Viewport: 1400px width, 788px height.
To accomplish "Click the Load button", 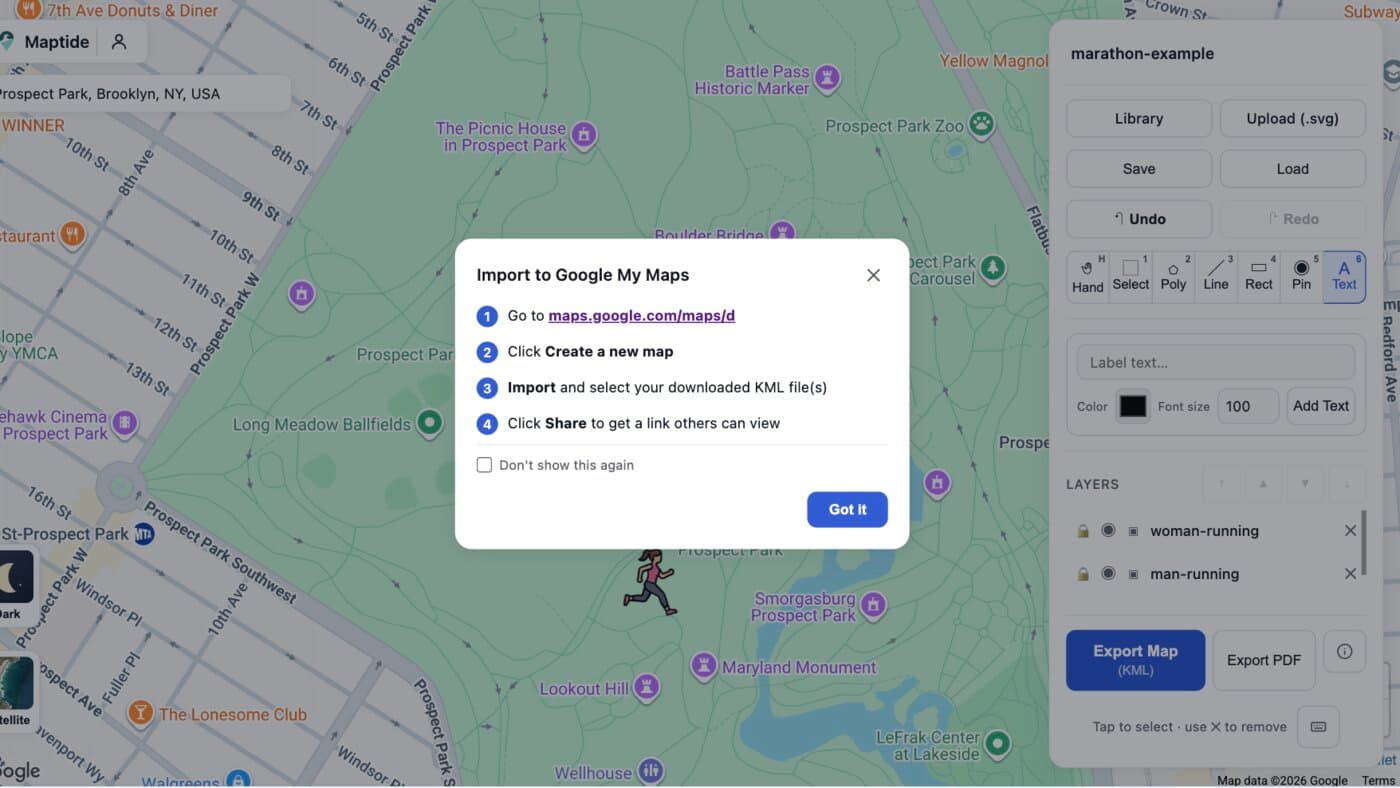I will tap(1292, 169).
